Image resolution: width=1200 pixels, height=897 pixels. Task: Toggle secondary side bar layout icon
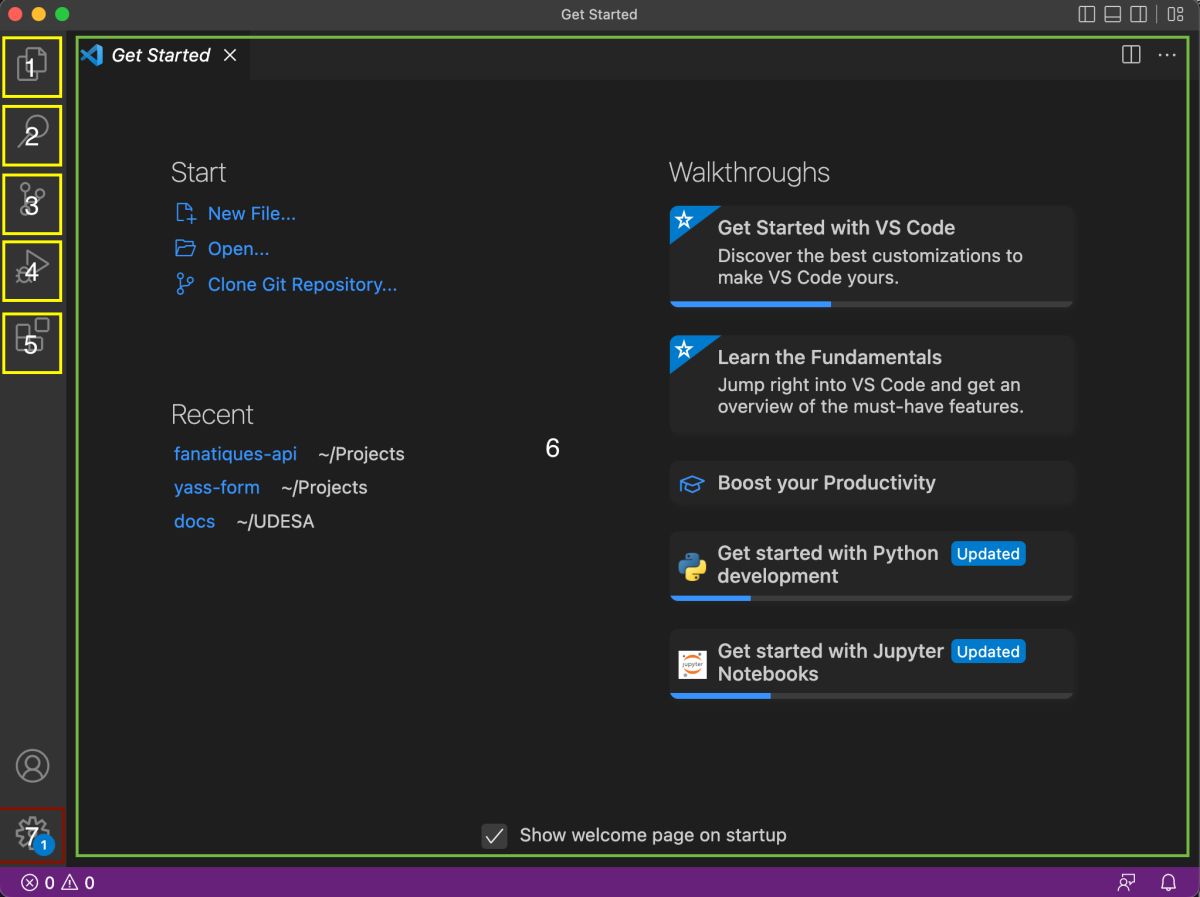coord(1139,14)
